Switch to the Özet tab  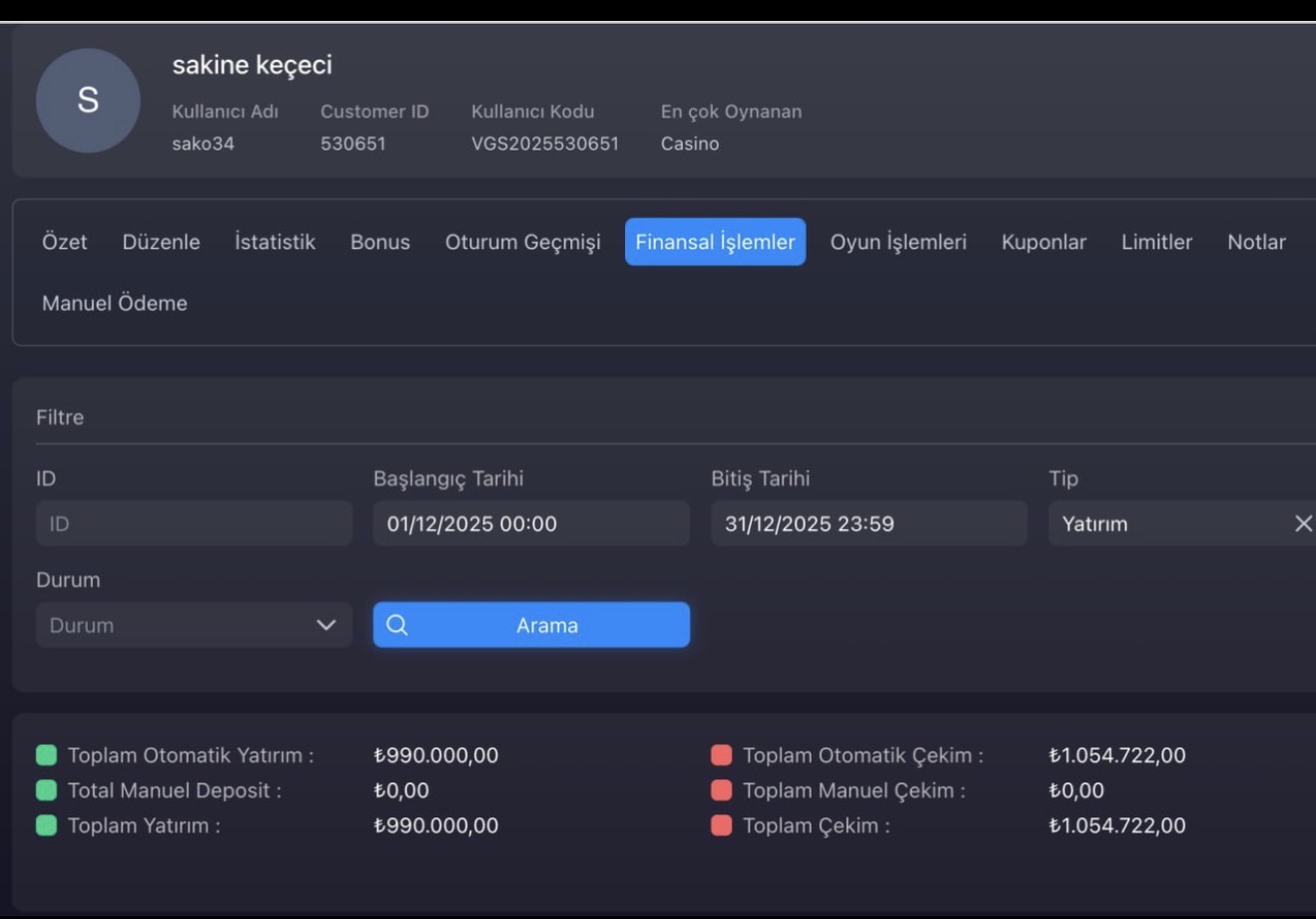(65, 242)
